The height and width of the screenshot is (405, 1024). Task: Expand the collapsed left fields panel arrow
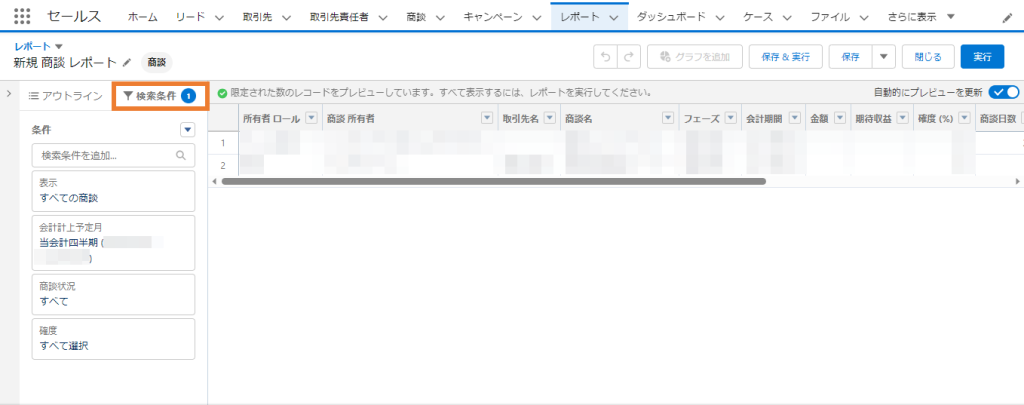pos(9,94)
